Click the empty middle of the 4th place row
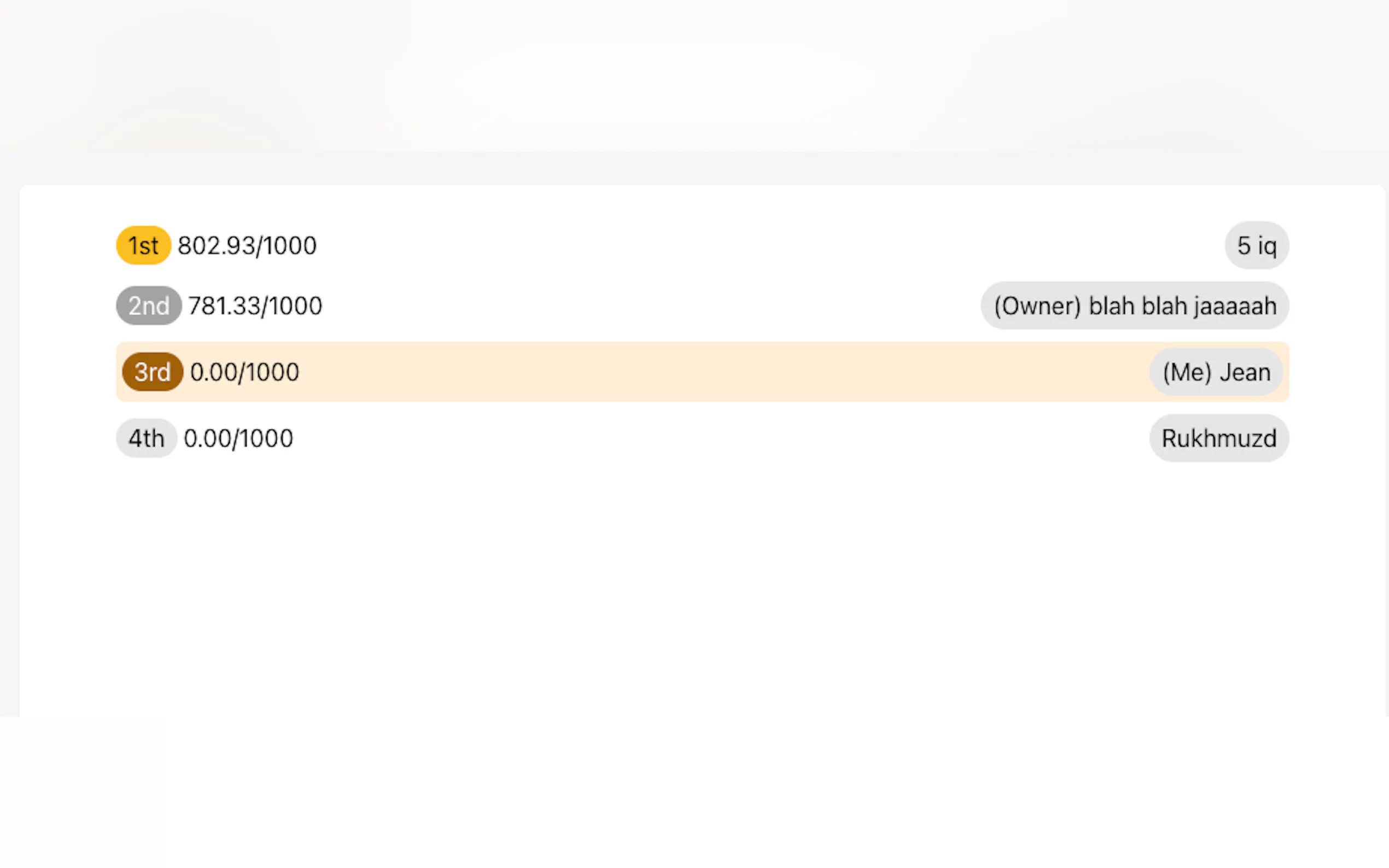Viewport: 1389px width, 868px height. [689, 438]
